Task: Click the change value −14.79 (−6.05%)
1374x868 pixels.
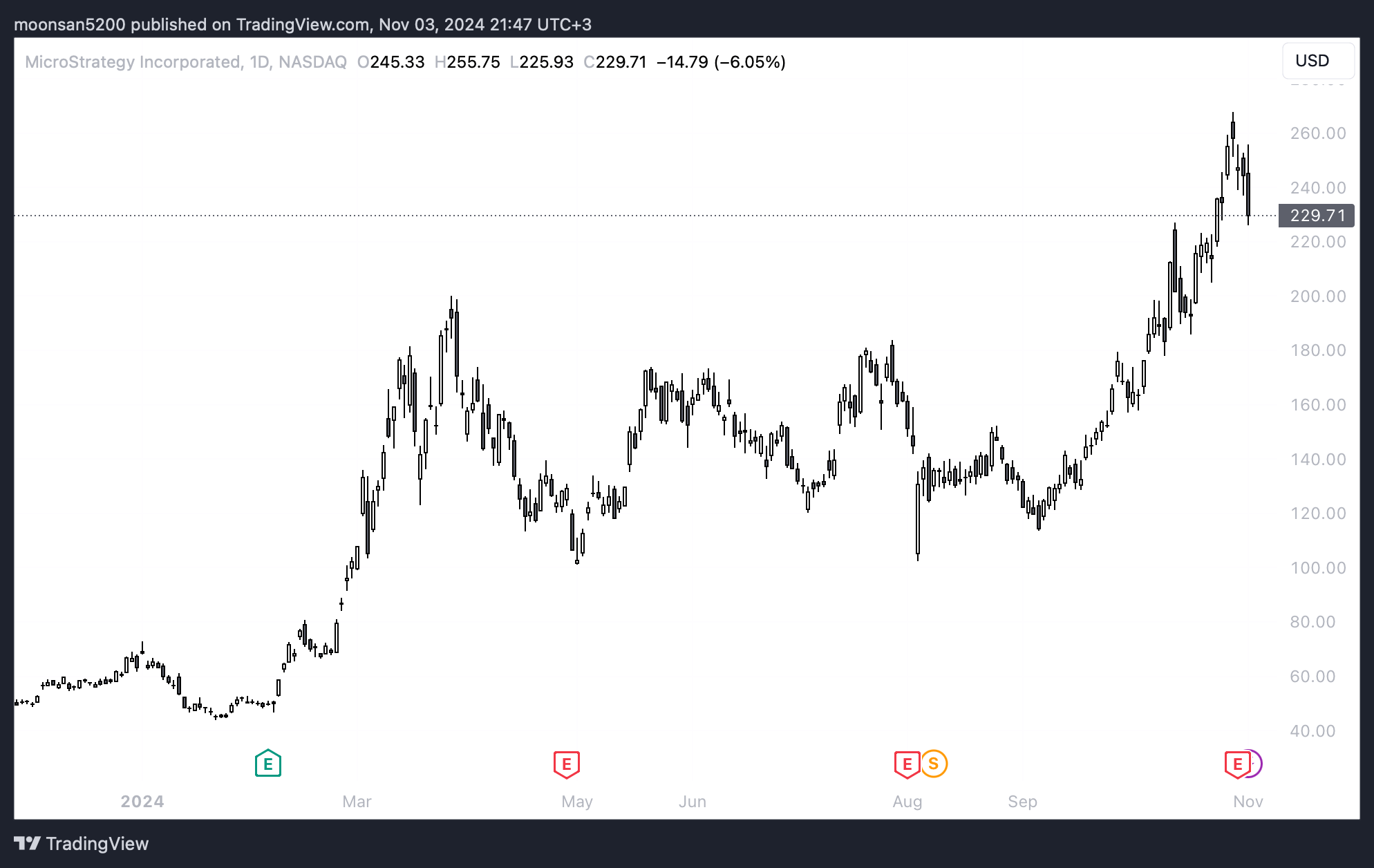Action: point(721,62)
